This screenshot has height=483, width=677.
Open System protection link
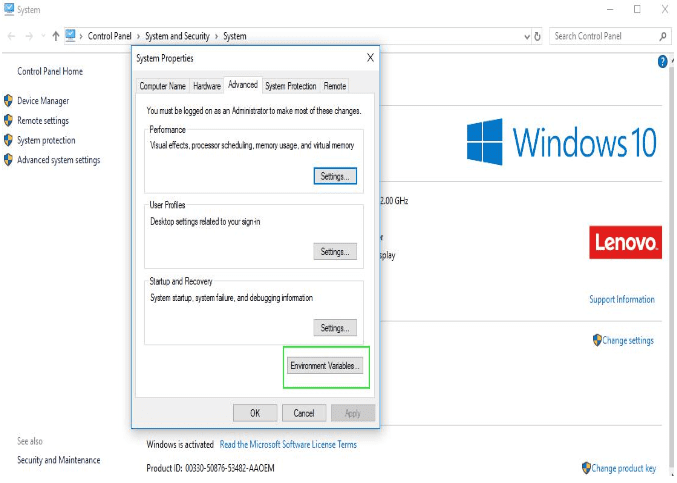pyautogui.click(x=46, y=140)
